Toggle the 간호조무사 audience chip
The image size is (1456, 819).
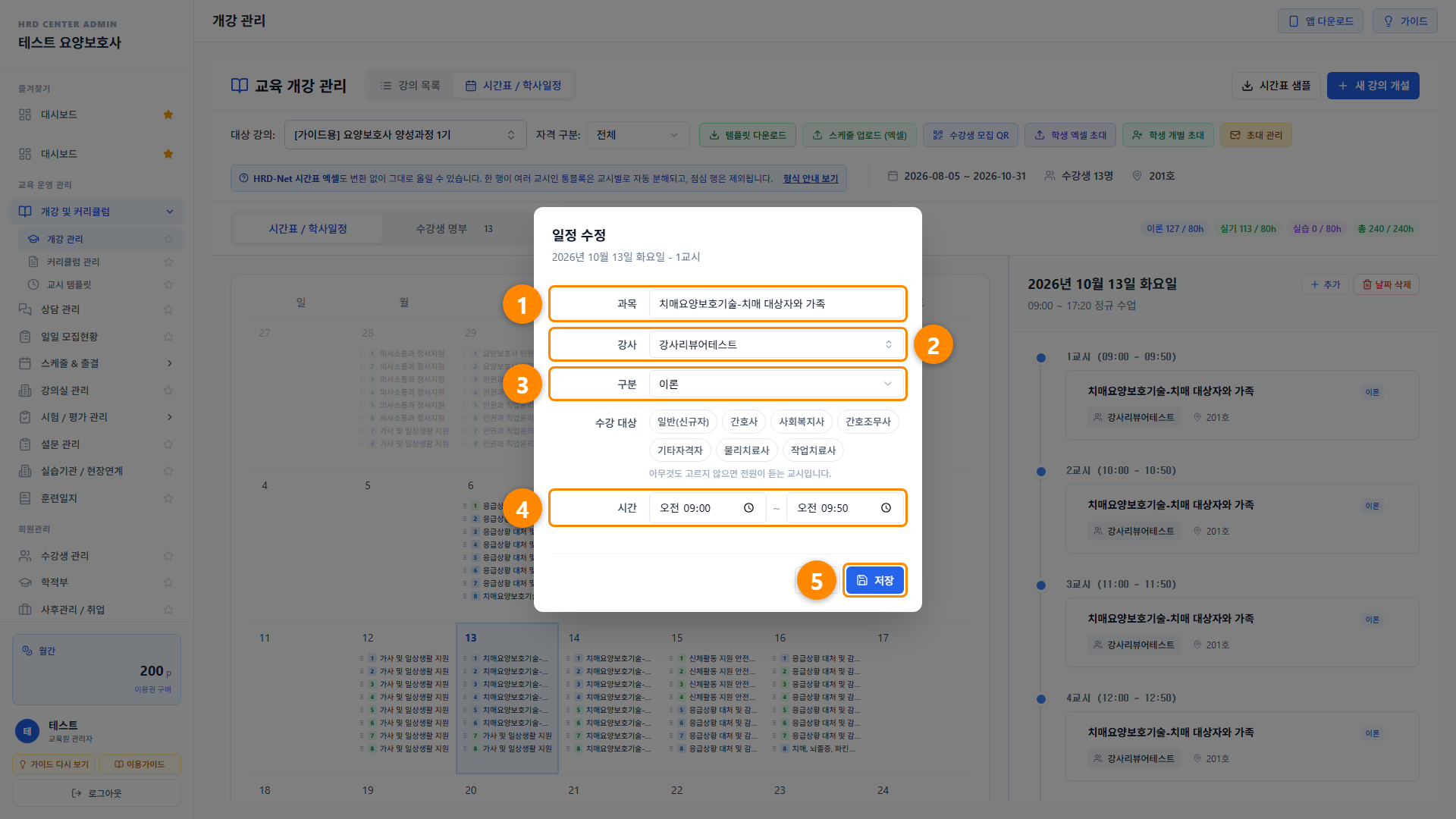(868, 422)
